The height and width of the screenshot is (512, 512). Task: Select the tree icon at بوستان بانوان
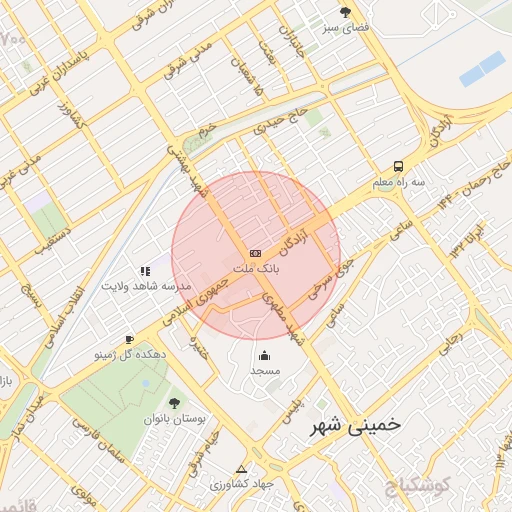point(174,403)
